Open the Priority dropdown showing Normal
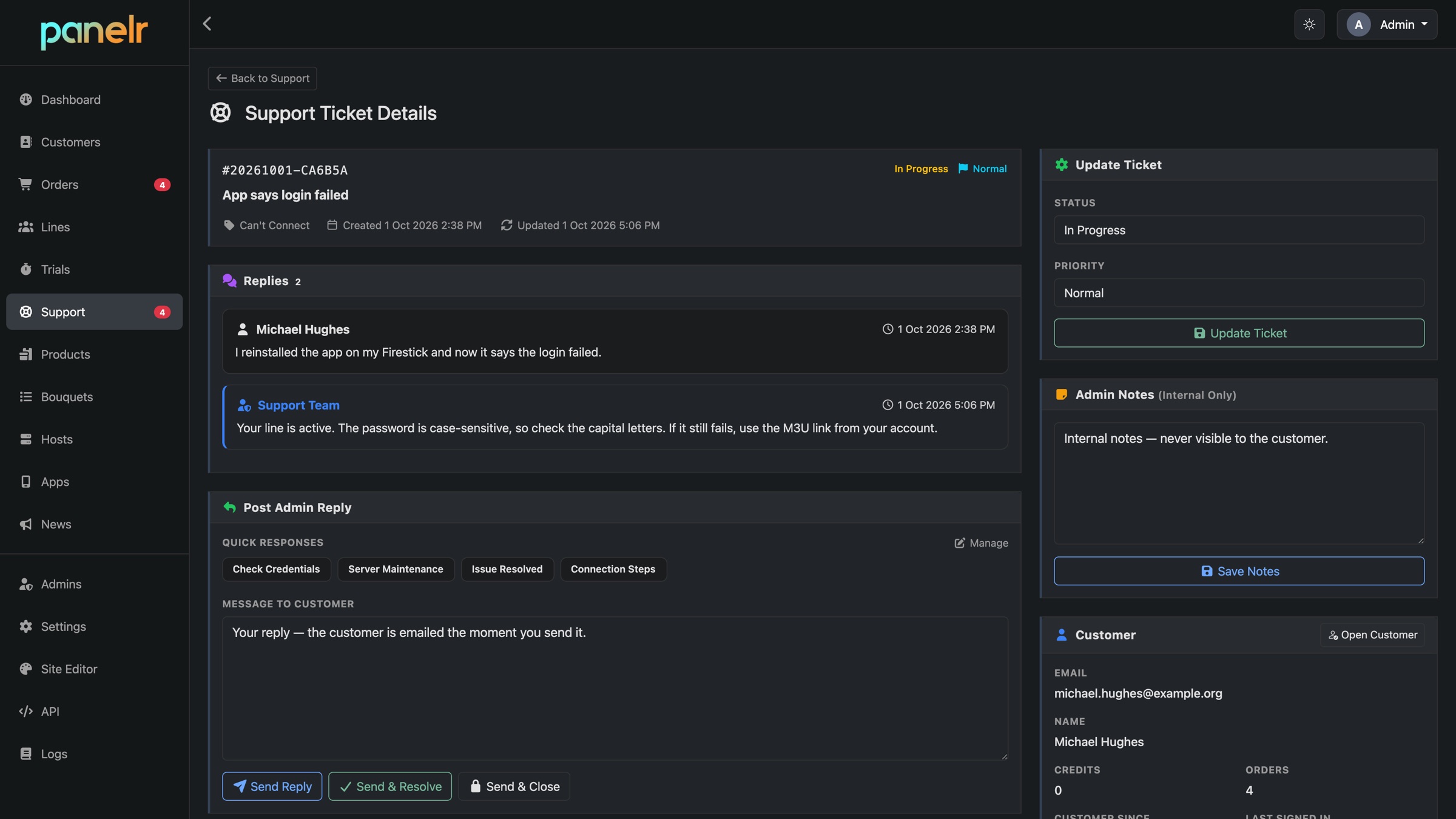1456x819 pixels. click(x=1239, y=293)
